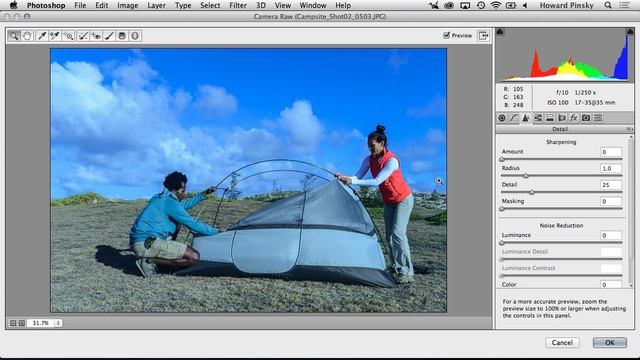640x360 pixels.
Task: Click the Noise Reduction Luminance slider handle
Action: point(502,243)
